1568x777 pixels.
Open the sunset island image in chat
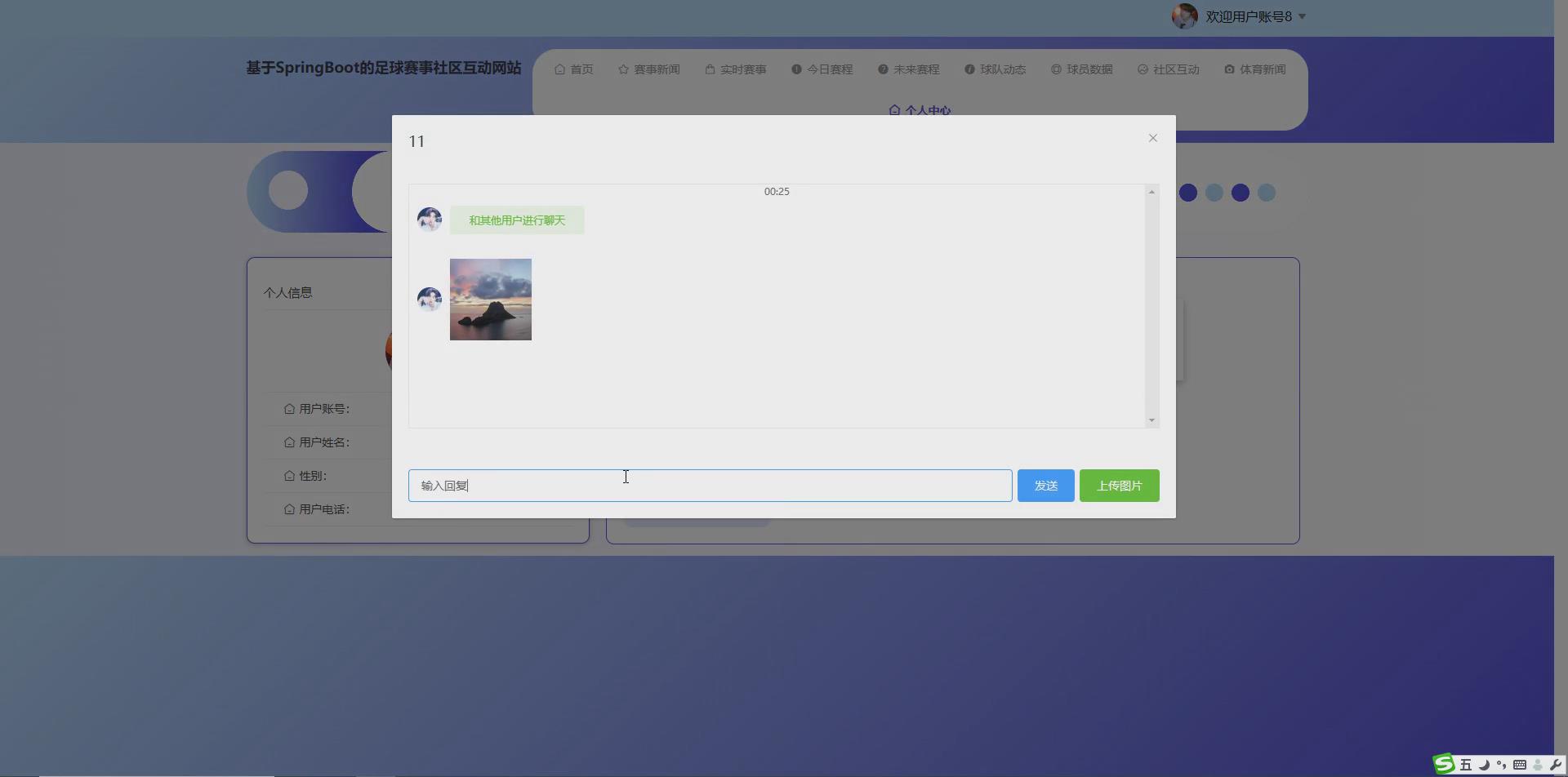tap(490, 300)
